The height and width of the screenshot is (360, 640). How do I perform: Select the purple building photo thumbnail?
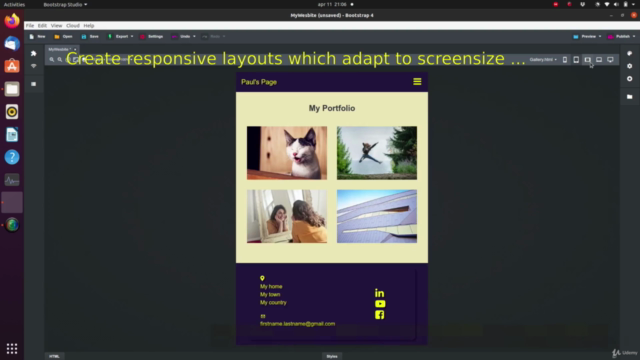pyautogui.click(x=377, y=216)
